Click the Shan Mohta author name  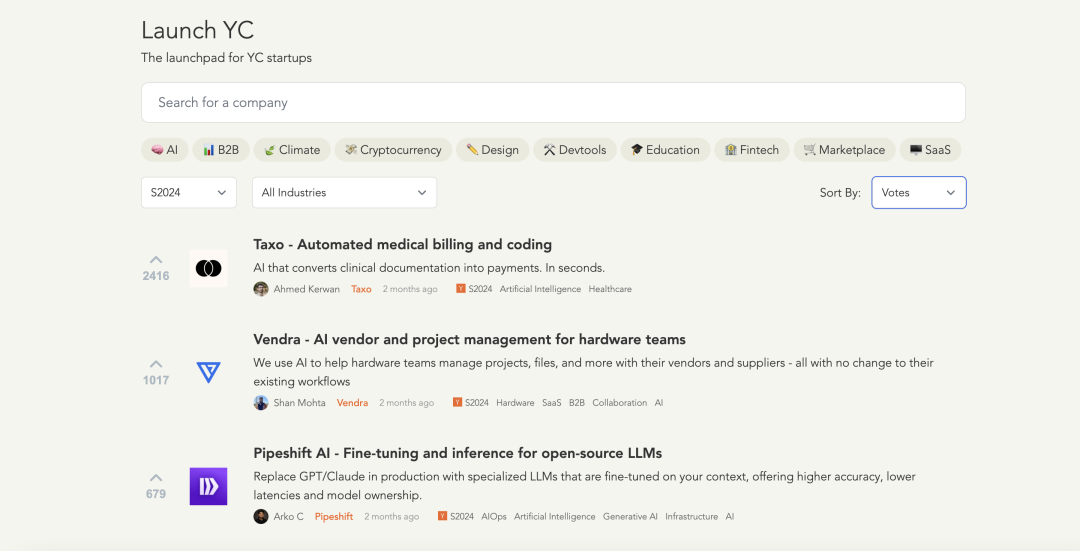click(299, 403)
